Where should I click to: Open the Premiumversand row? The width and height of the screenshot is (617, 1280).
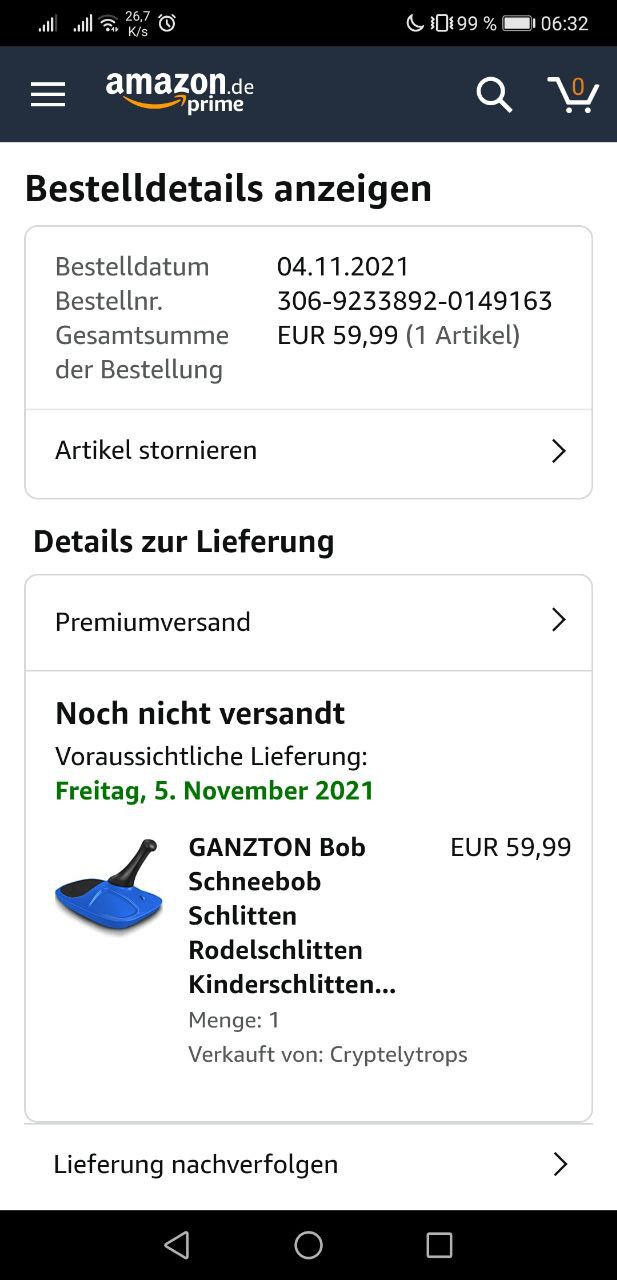153,622
